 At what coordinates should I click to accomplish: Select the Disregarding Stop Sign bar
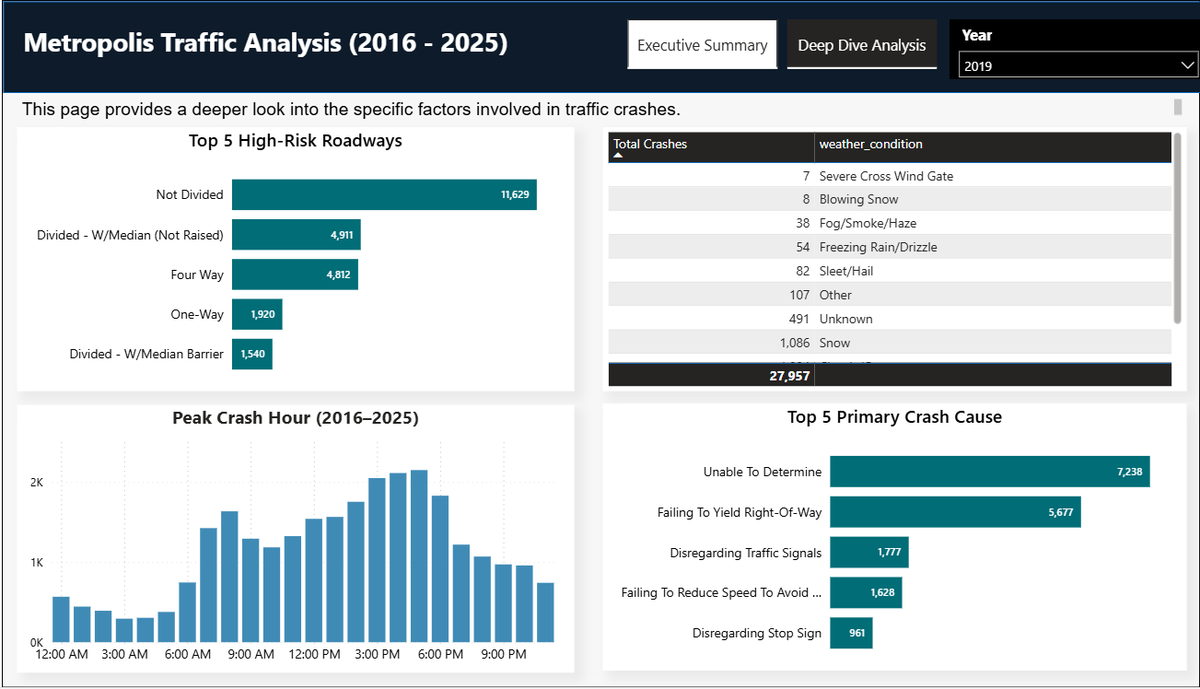pyautogui.click(x=851, y=632)
